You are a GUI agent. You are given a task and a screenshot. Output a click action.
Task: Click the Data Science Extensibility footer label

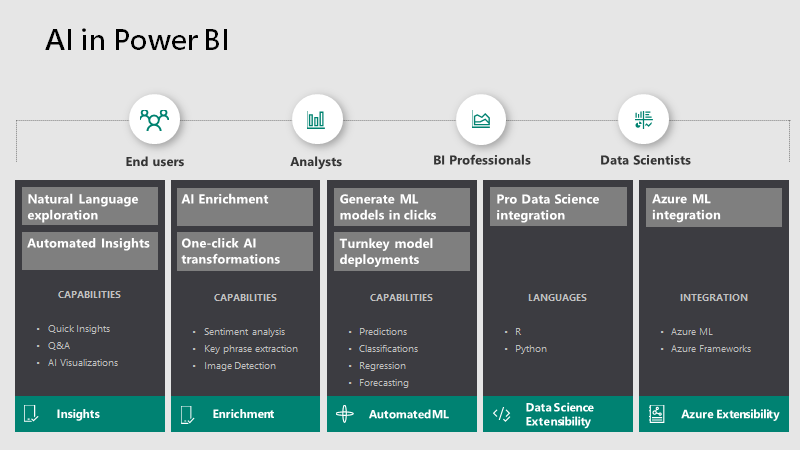[560, 414]
